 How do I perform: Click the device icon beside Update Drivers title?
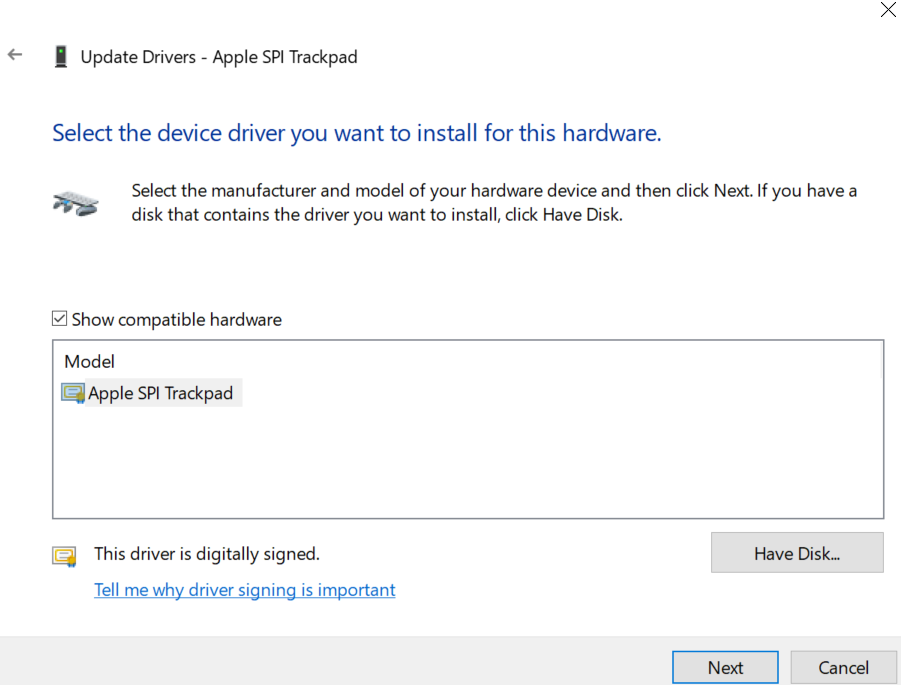[x=61, y=56]
